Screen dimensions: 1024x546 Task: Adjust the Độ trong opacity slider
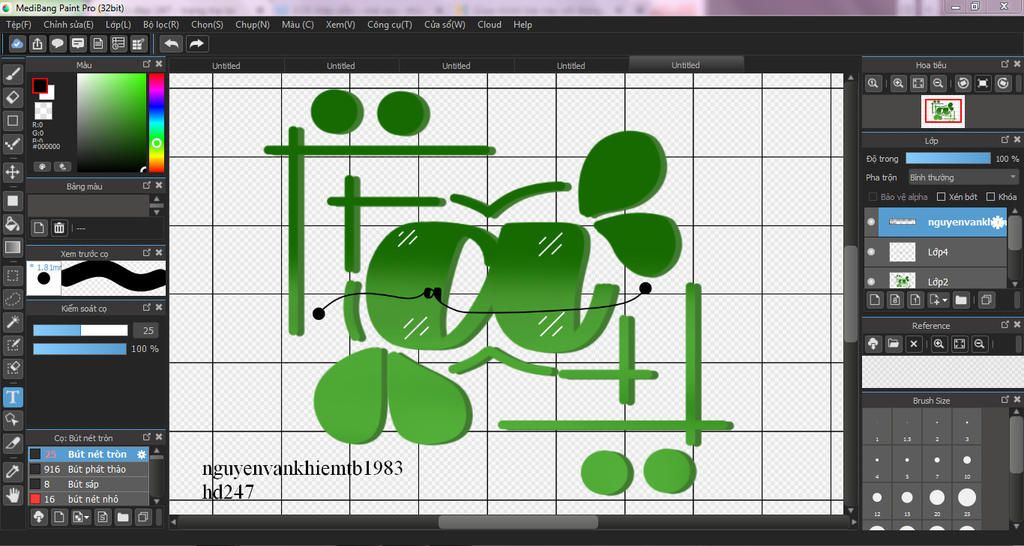click(948, 158)
